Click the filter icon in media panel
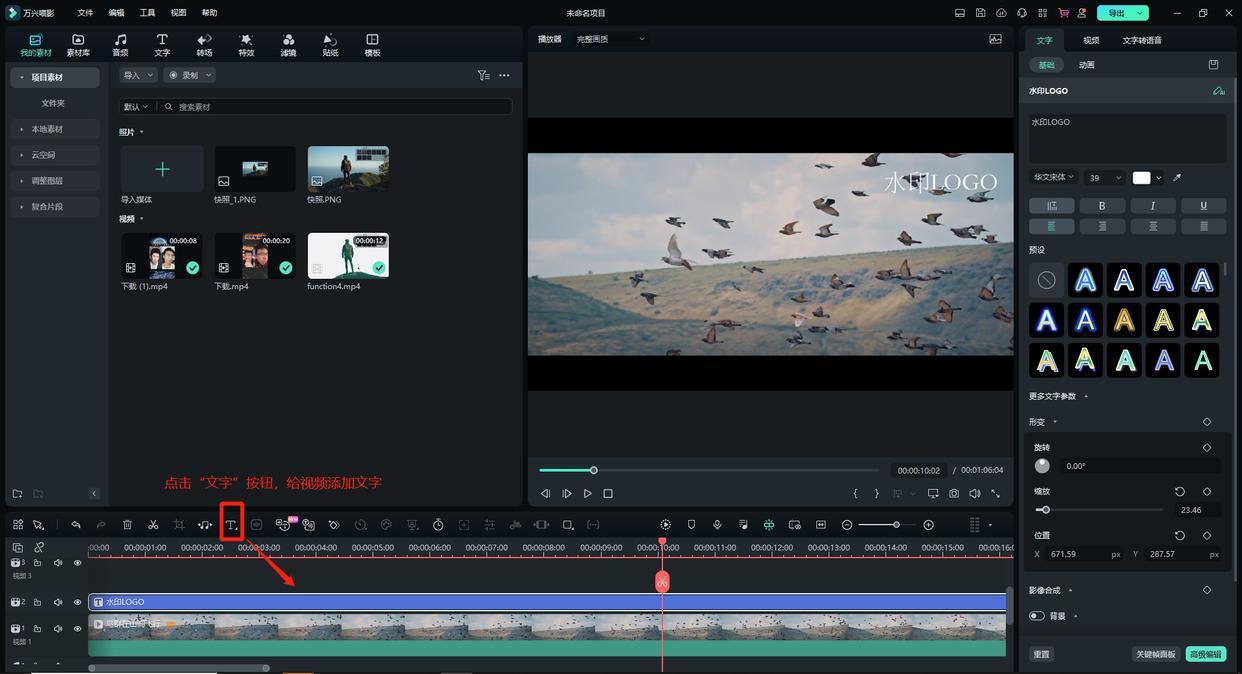Screen dimensions: 1242x674 tap(483, 75)
